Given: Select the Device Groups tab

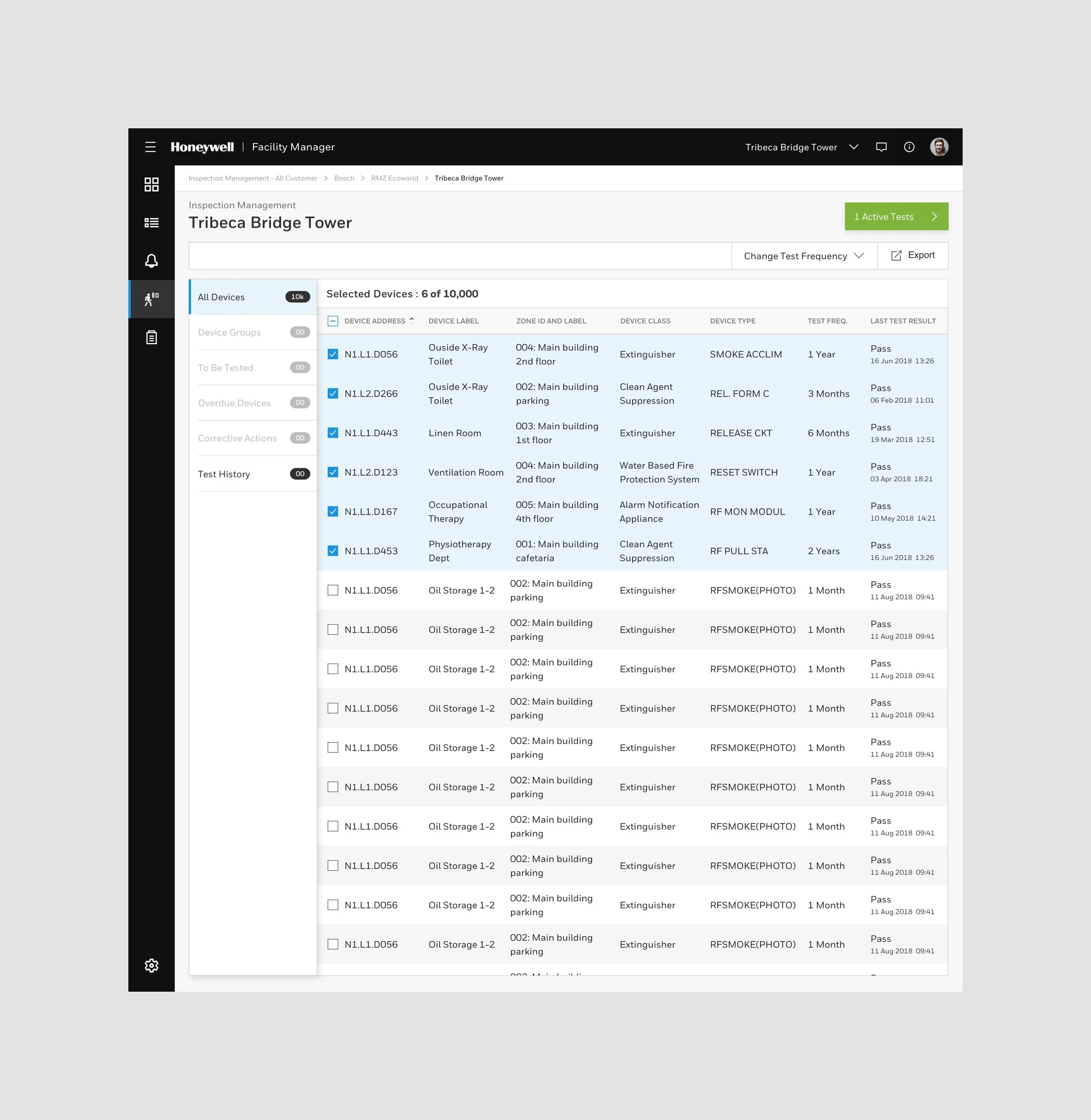Looking at the screenshot, I should (253, 332).
